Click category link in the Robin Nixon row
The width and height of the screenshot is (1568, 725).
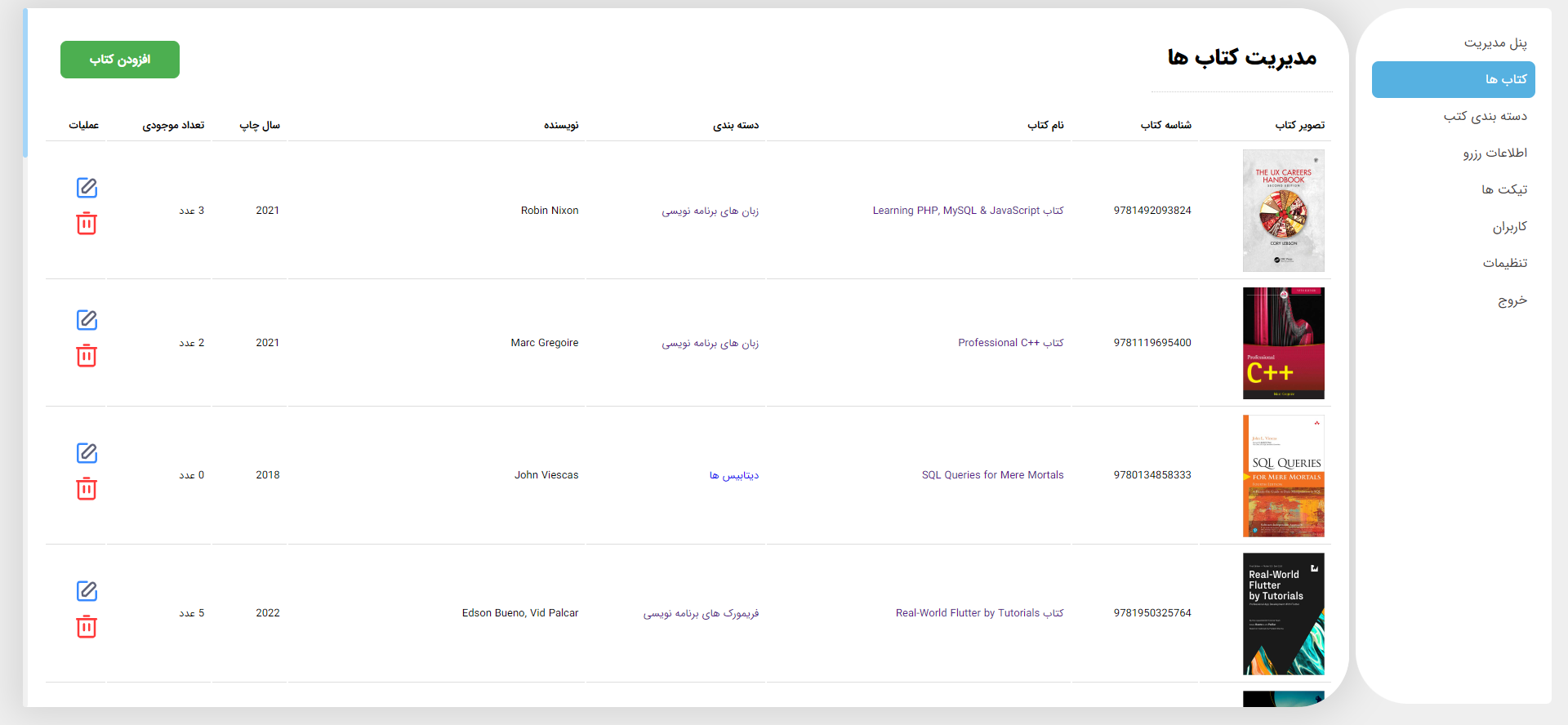(x=710, y=211)
